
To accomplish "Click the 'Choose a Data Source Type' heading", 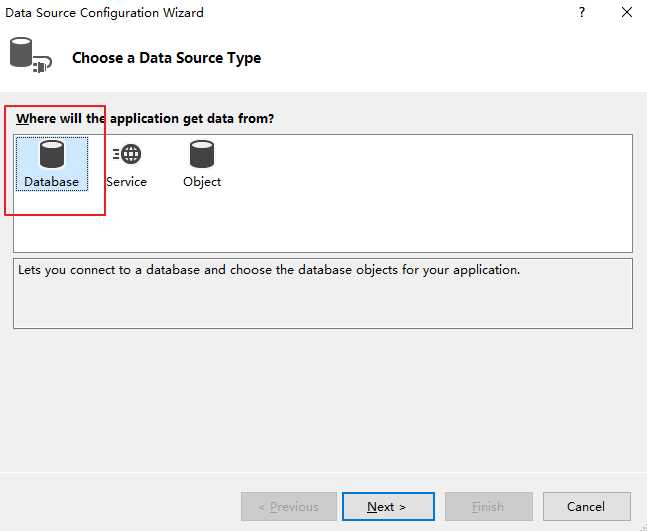I will click(x=166, y=58).
